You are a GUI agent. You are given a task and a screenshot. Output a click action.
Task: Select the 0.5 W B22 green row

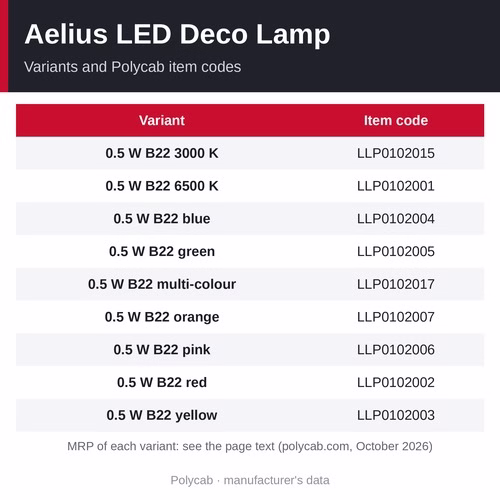coord(250,251)
